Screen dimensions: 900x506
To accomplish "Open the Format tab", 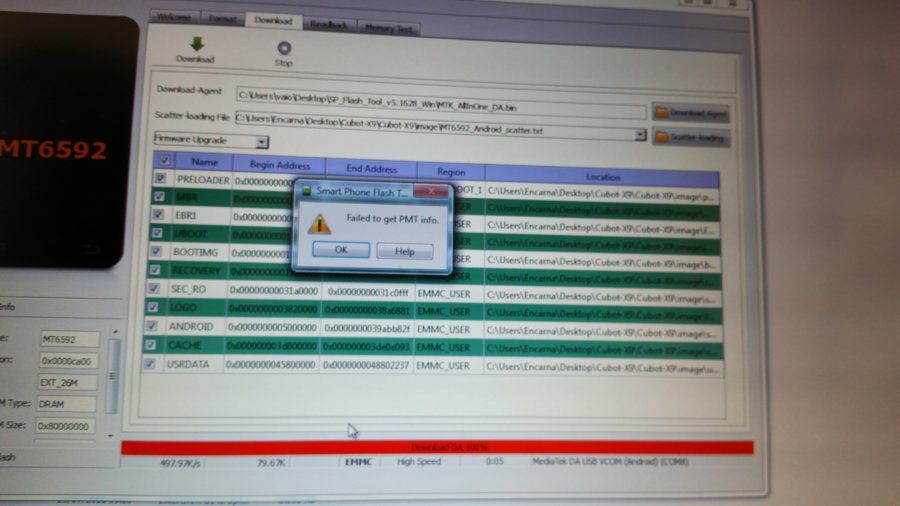I will 222,19.
